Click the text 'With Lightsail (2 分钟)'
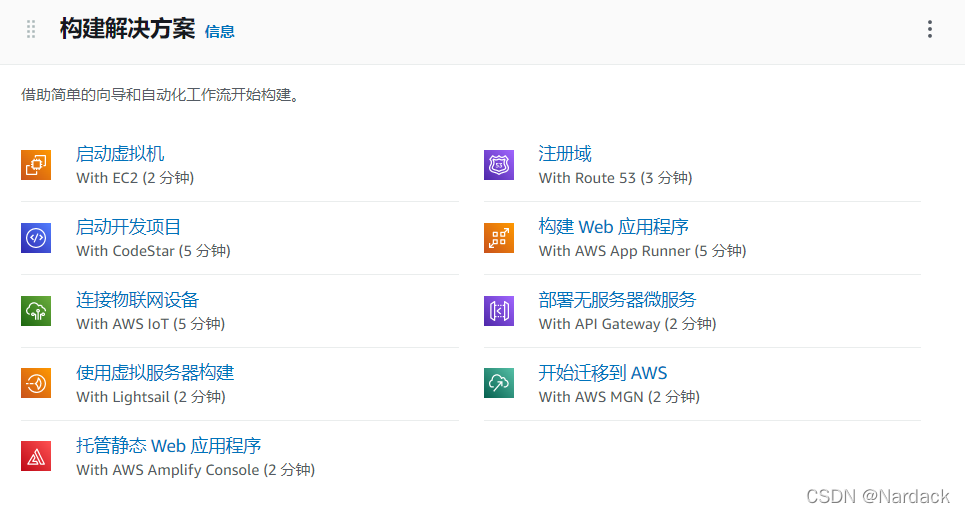This screenshot has height=513, width=965. pyautogui.click(x=151, y=397)
